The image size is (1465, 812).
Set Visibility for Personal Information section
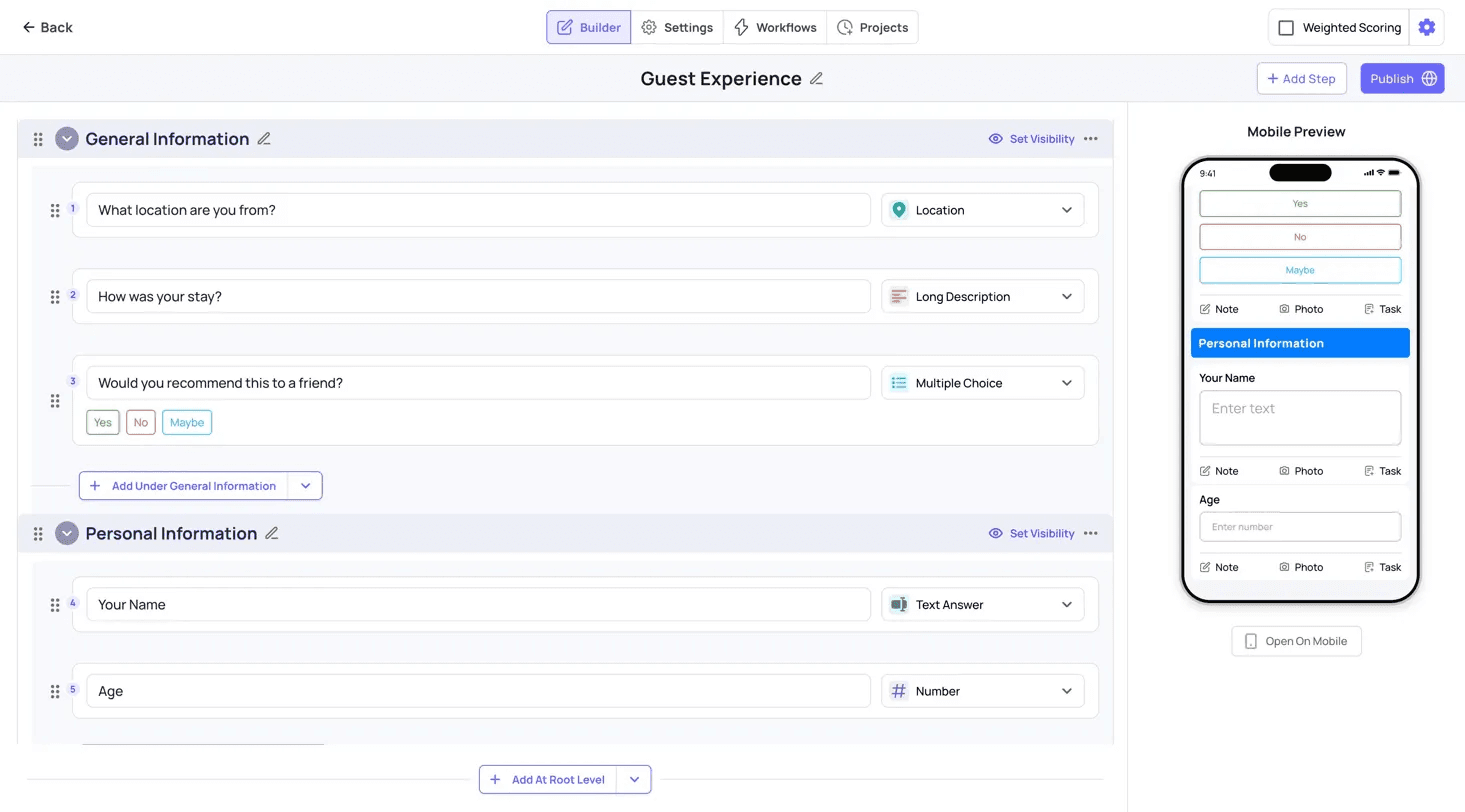(x=1031, y=533)
